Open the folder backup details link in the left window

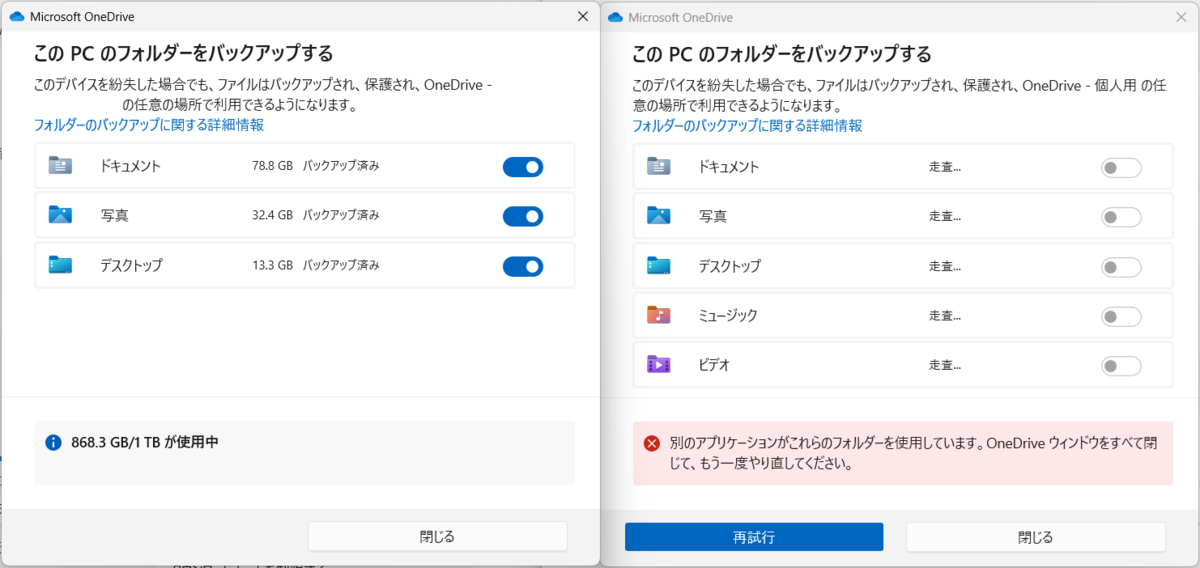point(149,125)
